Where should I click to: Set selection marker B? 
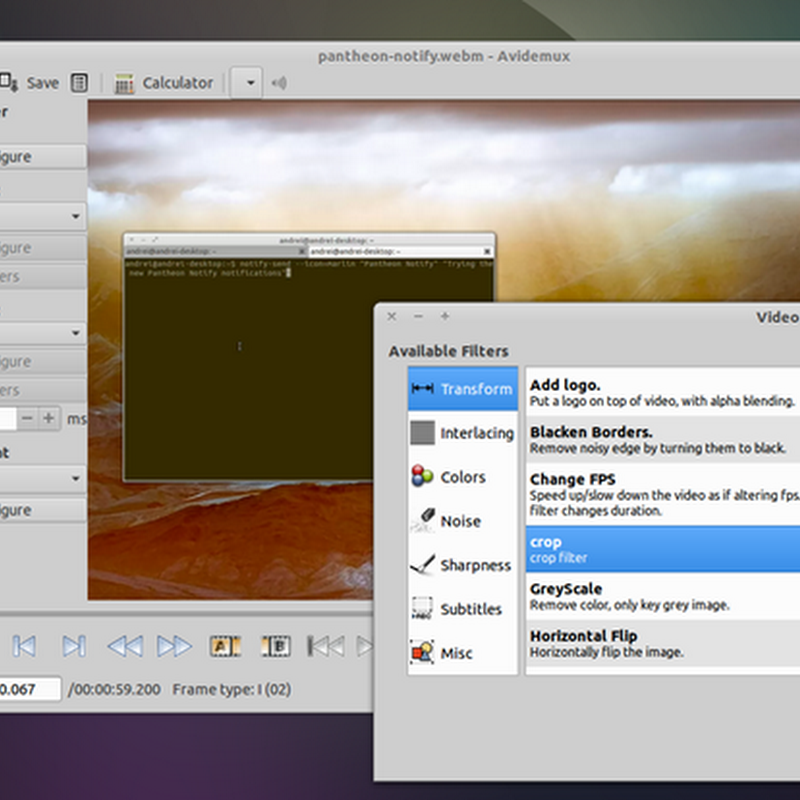click(x=276, y=646)
